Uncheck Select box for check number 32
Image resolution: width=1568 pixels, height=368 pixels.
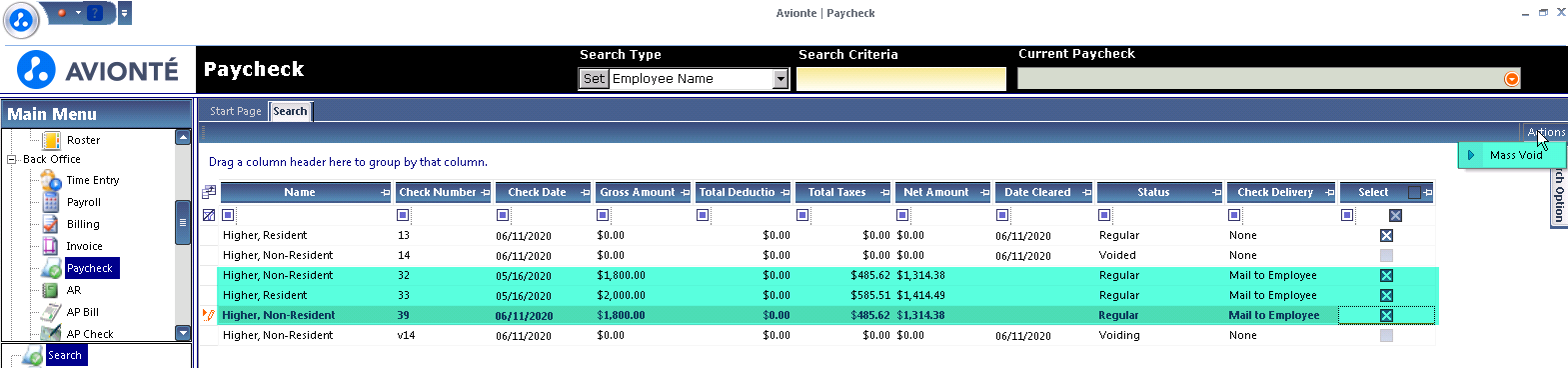(1386, 275)
